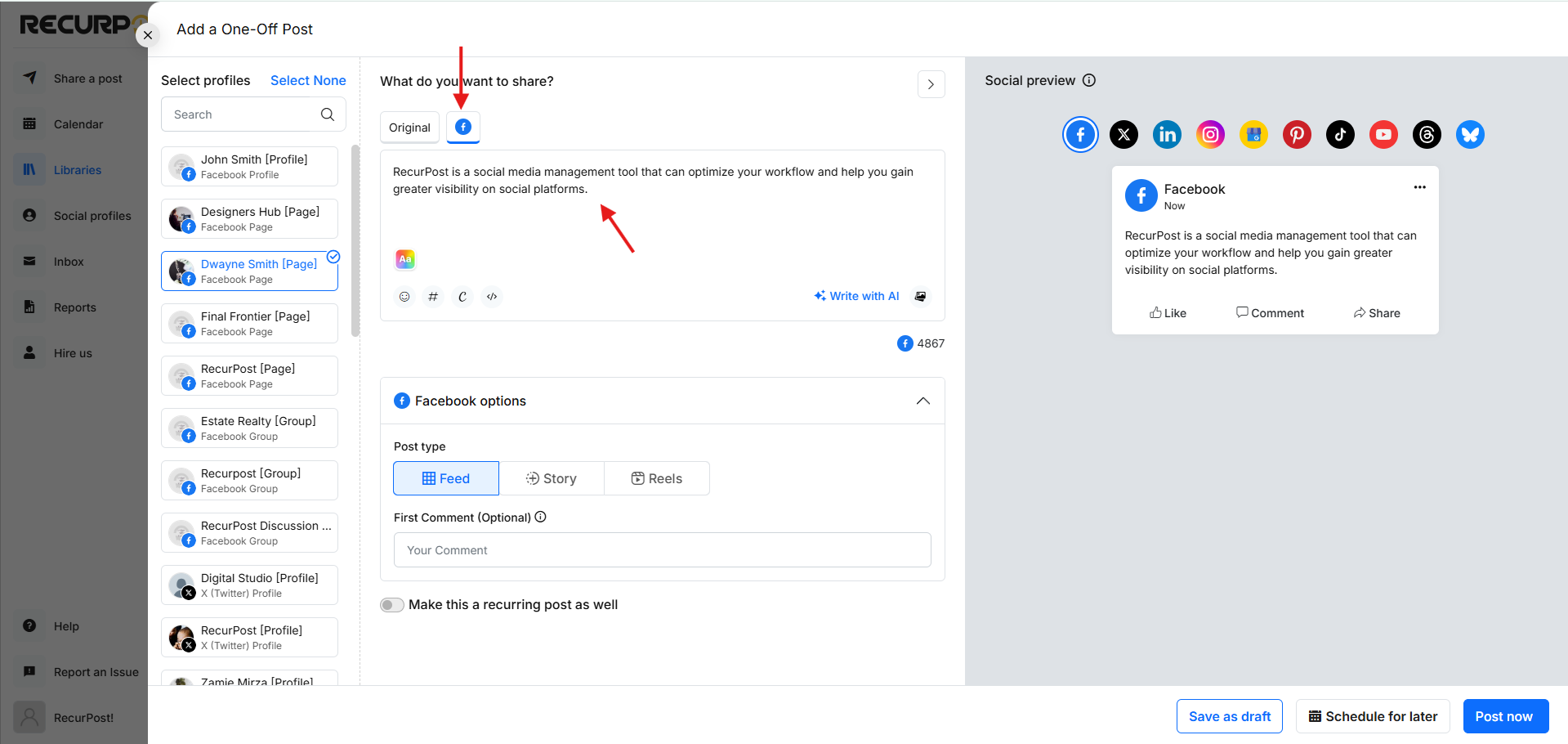Select RecurPost [Page] Facebook Page
This screenshot has width=1568, height=744.
tap(249, 376)
